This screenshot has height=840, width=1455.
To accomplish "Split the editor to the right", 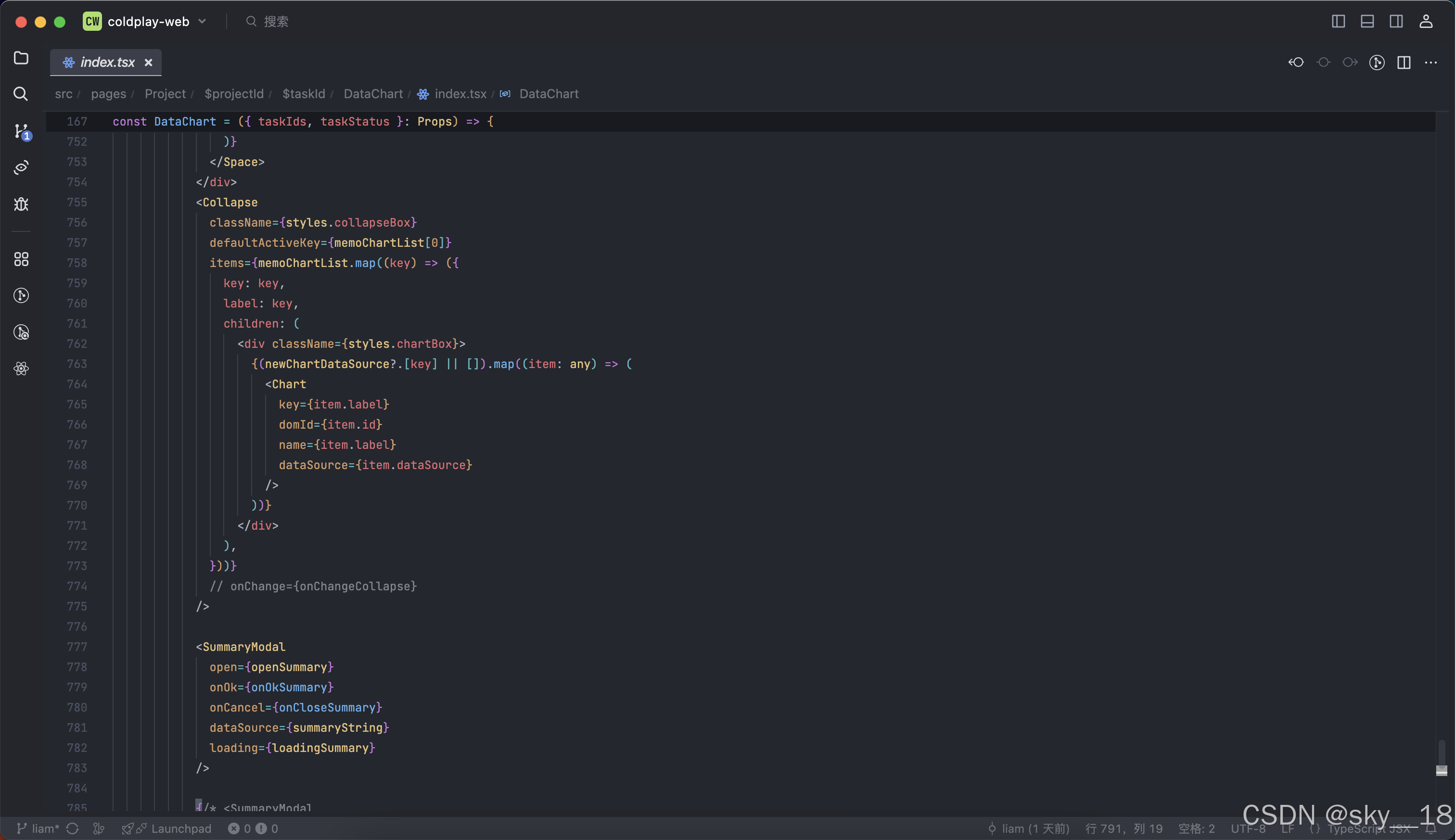I will point(1404,63).
